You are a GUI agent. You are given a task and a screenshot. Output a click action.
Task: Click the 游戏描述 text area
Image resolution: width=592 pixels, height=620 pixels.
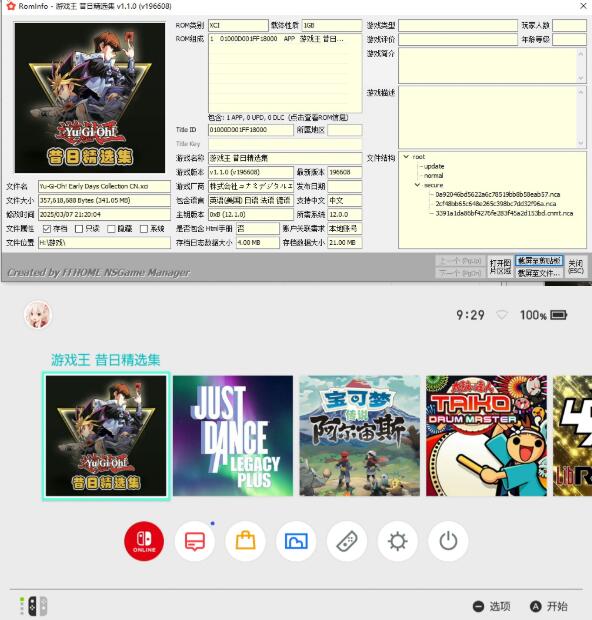click(x=487, y=117)
